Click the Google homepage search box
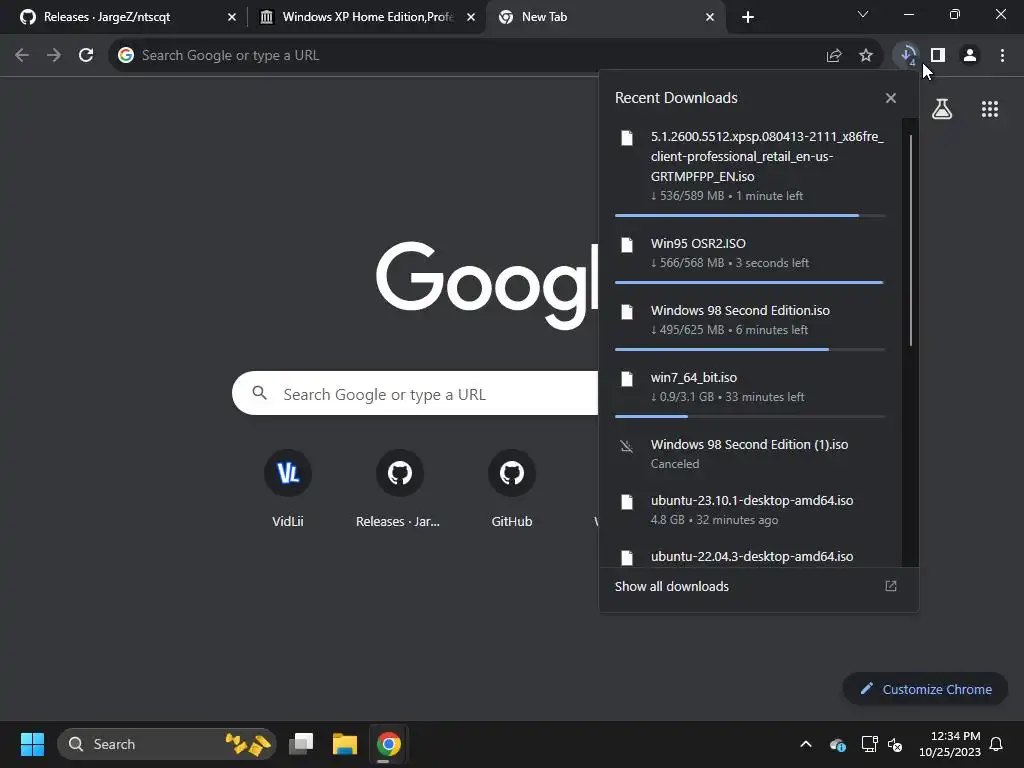This screenshot has width=1024, height=768. [415, 394]
